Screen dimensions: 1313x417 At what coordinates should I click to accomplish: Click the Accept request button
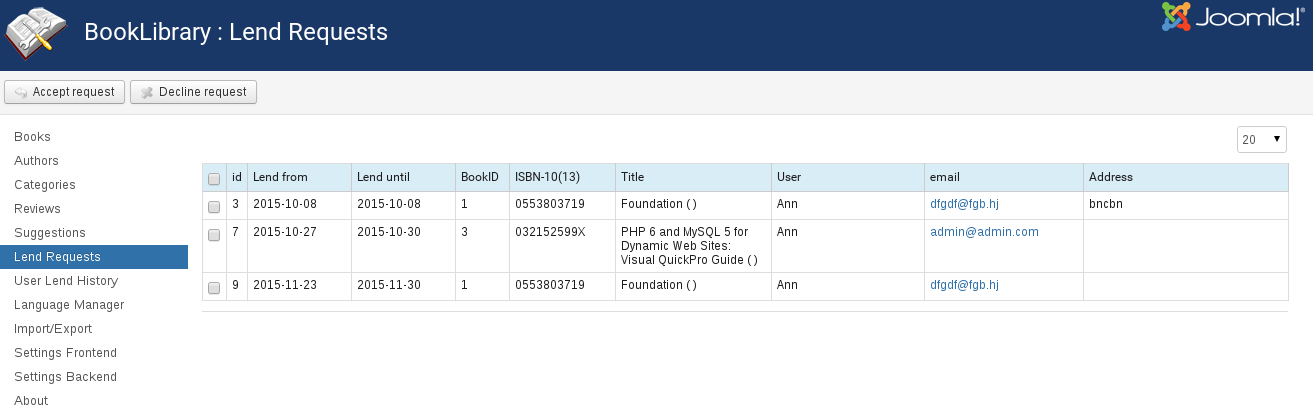[65, 92]
